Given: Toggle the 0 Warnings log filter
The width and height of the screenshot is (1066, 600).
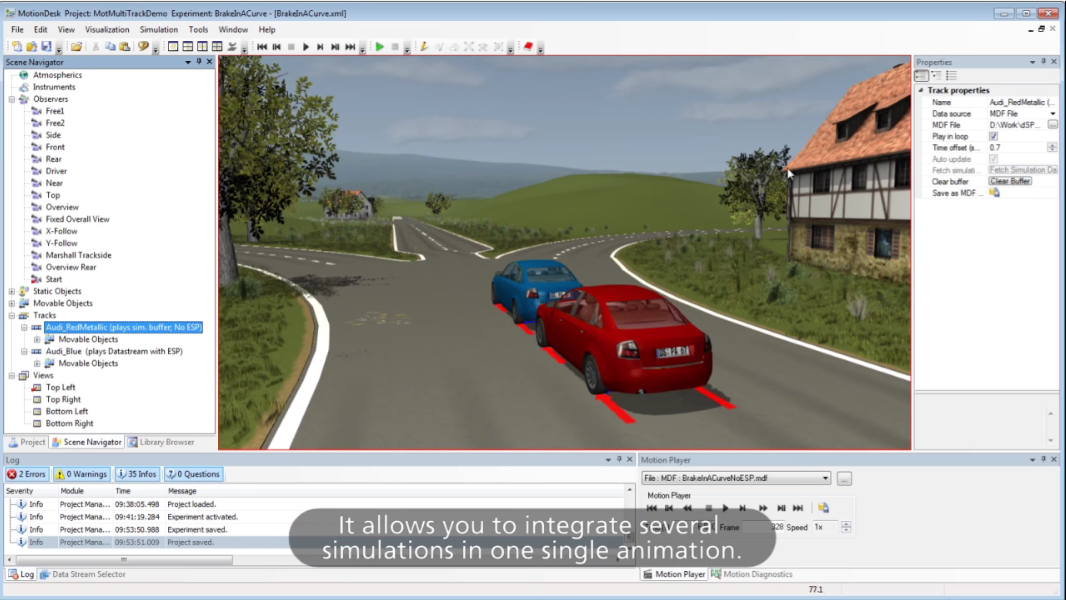Looking at the screenshot, I should (82, 474).
